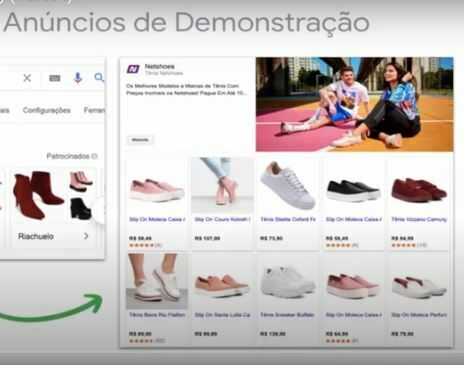
Task: Click the Tênis Beira Rio Flatform title link
Action: pos(157,315)
